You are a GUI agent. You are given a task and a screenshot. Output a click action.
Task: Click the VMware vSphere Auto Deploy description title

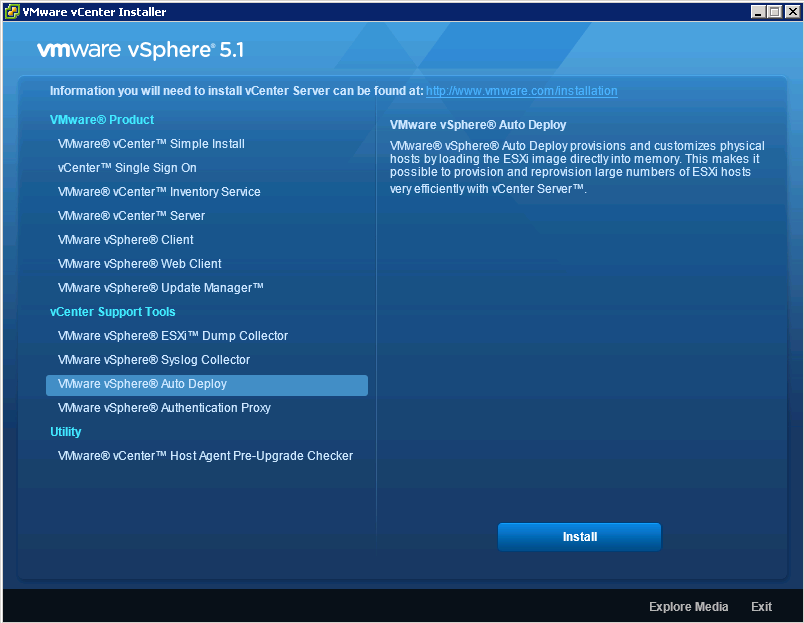point(478,125)
